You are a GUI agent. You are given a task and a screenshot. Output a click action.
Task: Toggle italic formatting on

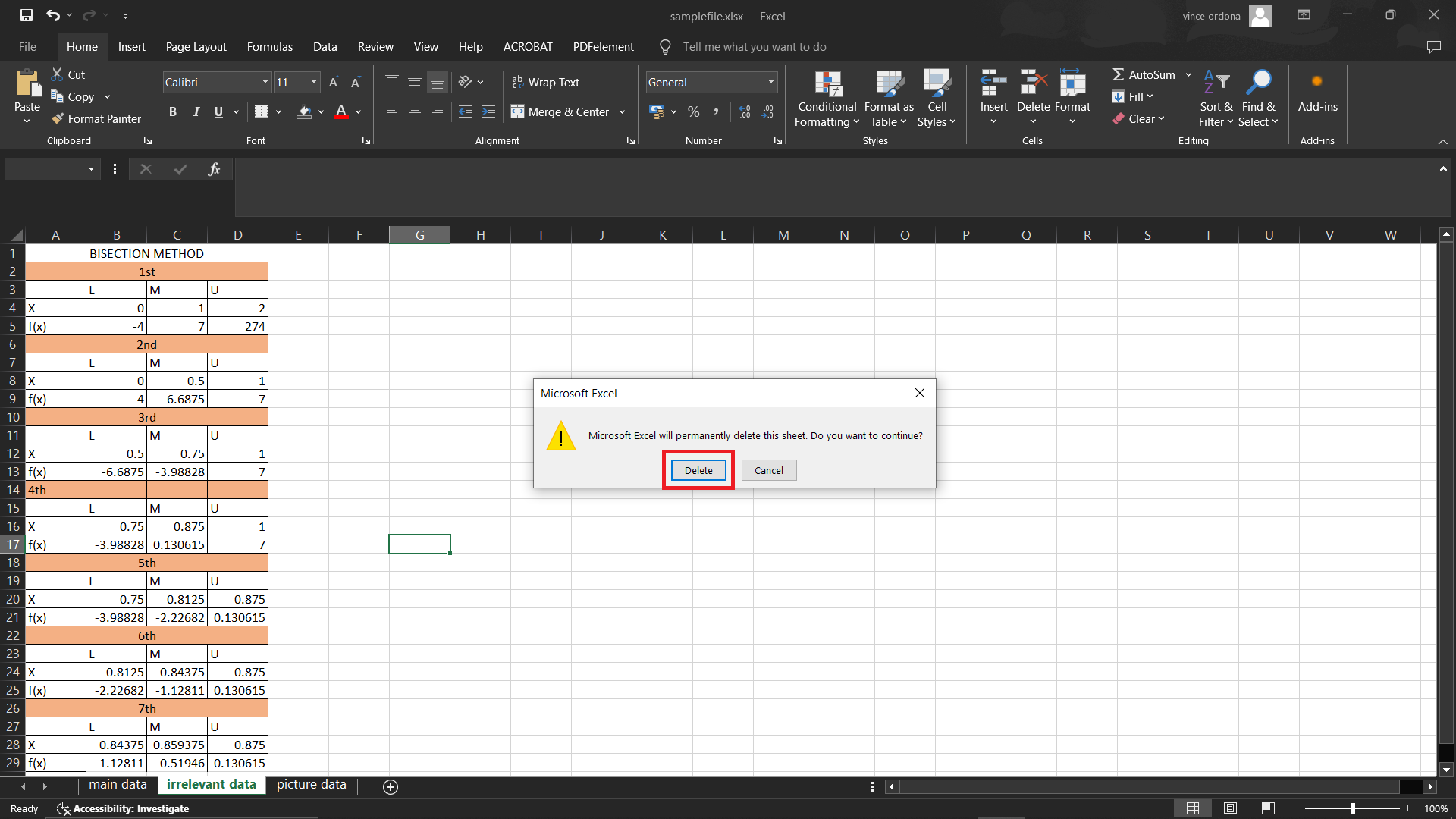(x=195, y=111)
